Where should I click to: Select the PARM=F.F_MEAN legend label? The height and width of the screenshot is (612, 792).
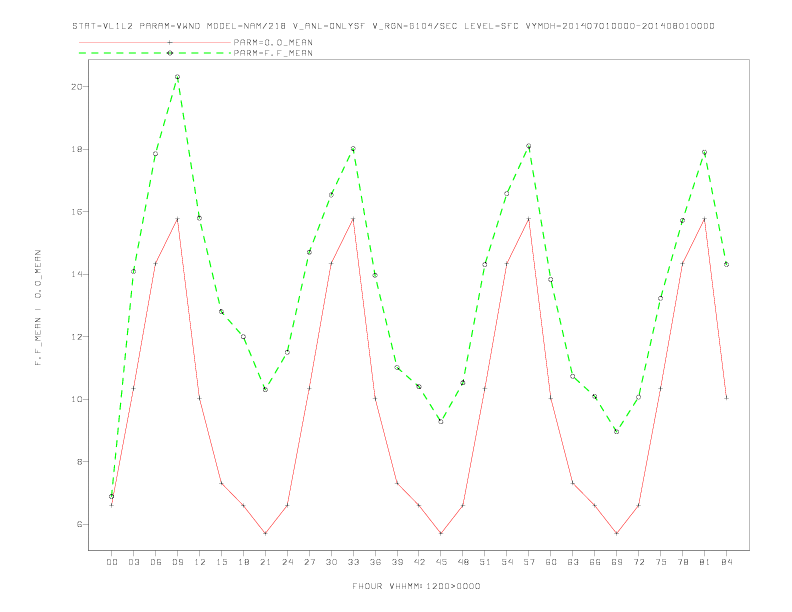click(x=273, y=53)
